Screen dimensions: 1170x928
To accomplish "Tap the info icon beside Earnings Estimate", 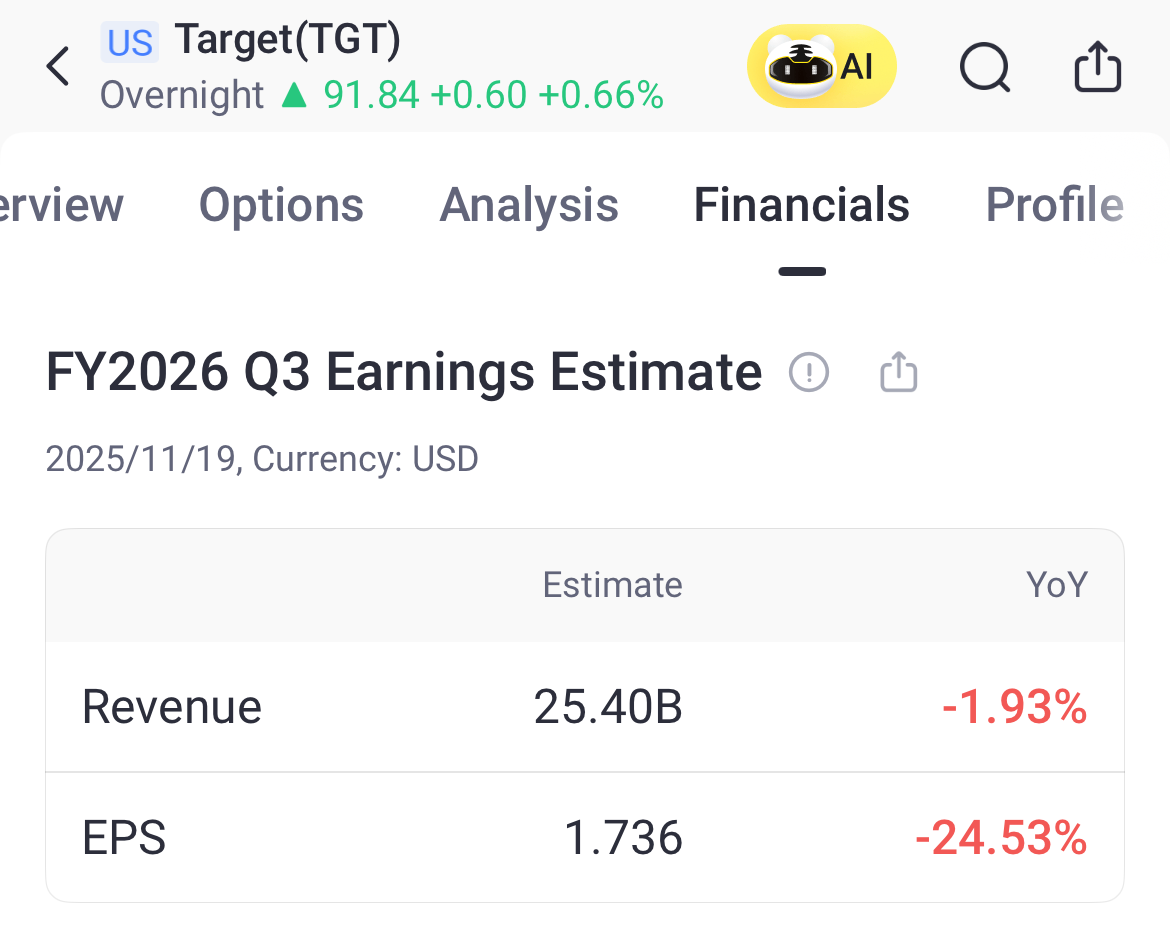I will pyautogui.click(x=809, y=373).
